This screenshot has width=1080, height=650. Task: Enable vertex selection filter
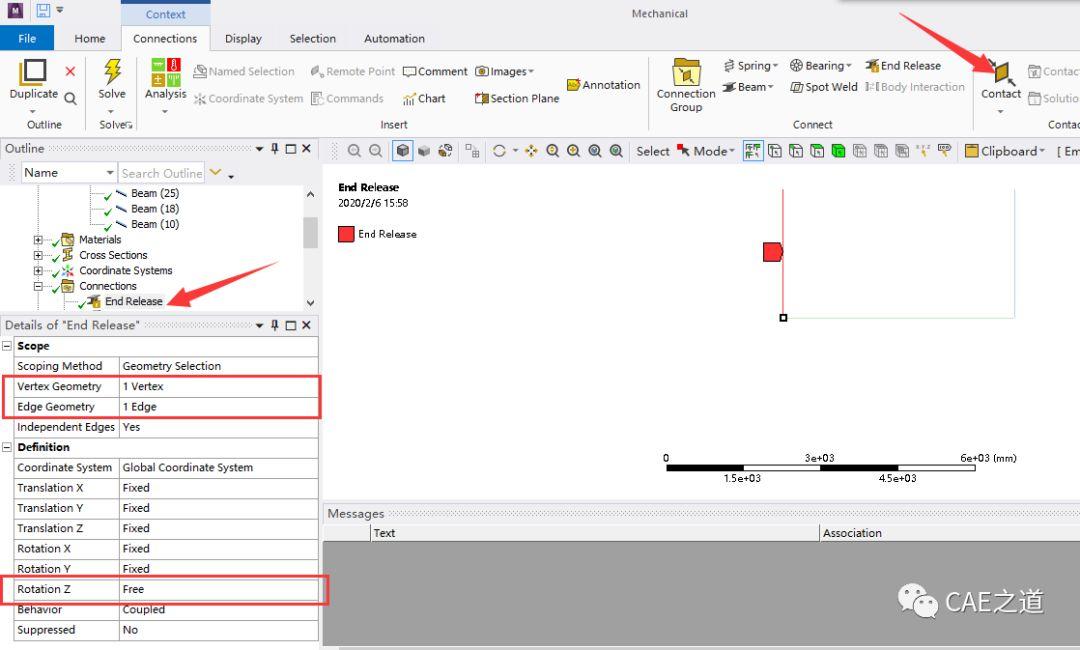774,150
